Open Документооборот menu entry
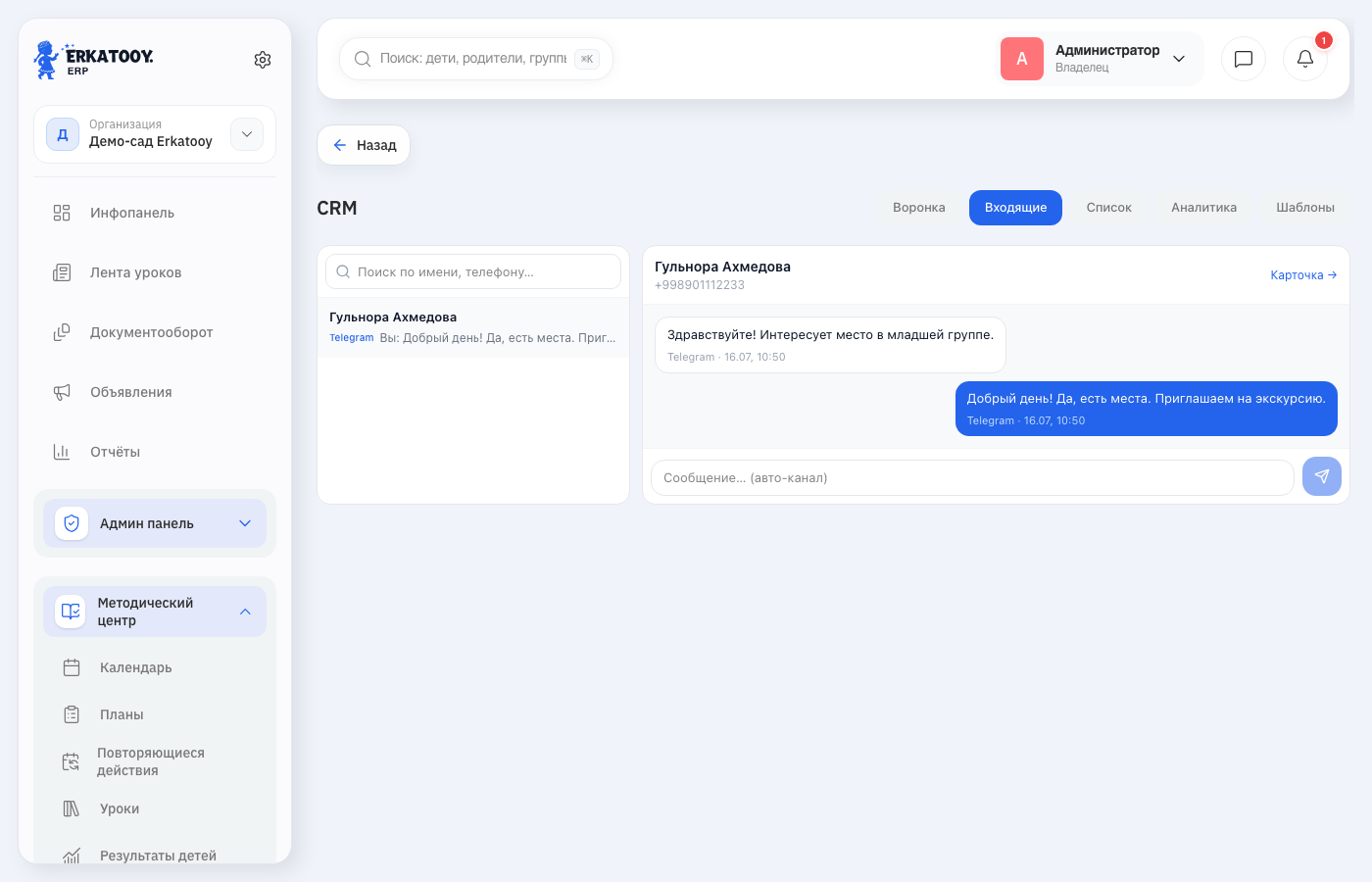The image size is (1372, 882). pos(155,332)
